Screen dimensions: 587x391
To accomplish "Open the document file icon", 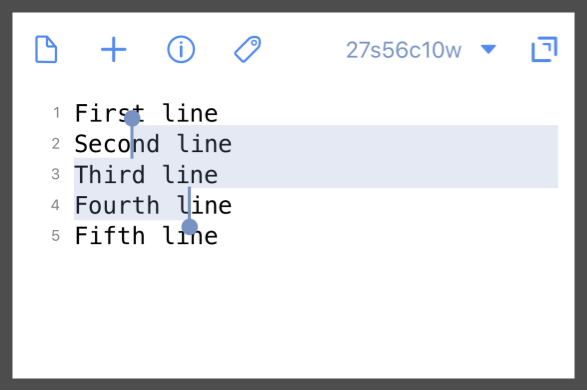I will (x=46, y=49).
